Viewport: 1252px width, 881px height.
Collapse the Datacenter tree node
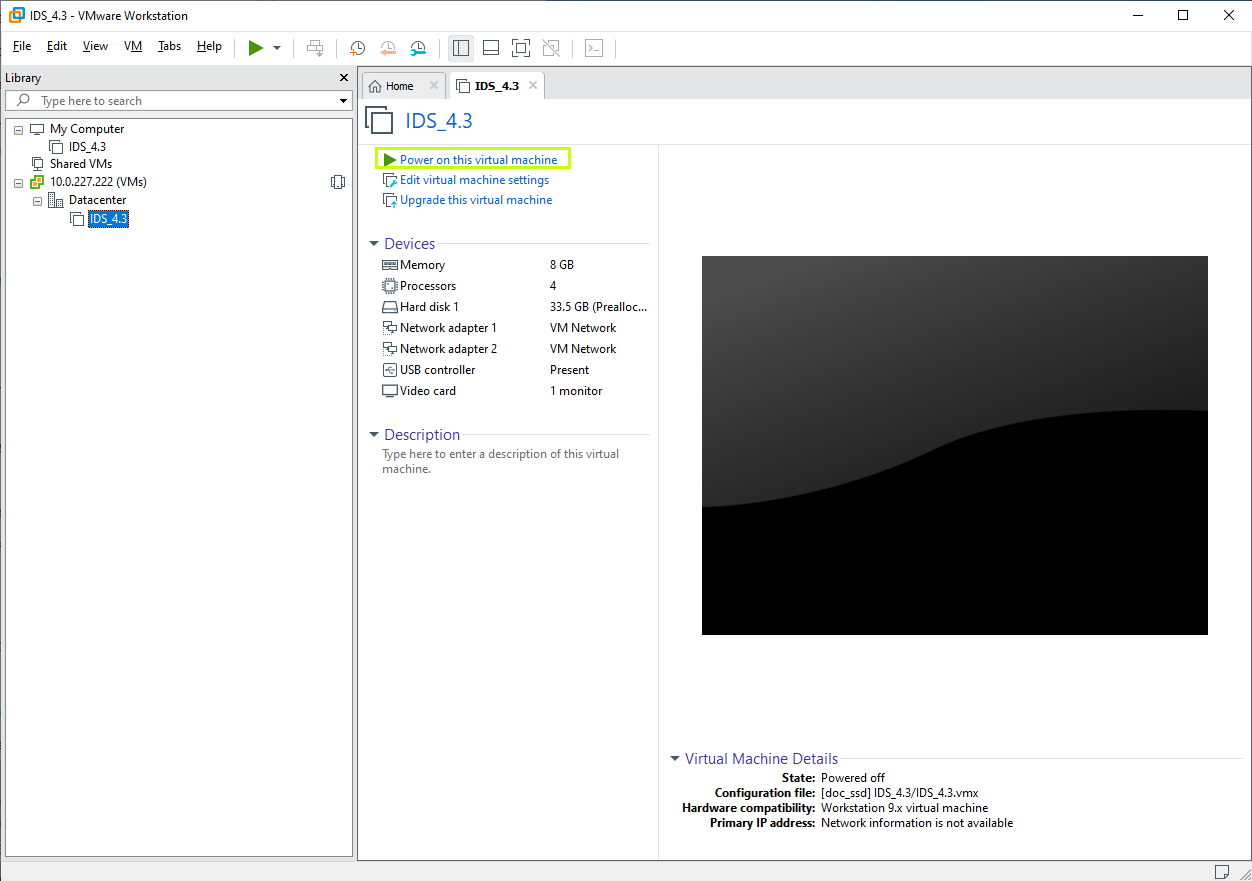click(x=37, y=201)
